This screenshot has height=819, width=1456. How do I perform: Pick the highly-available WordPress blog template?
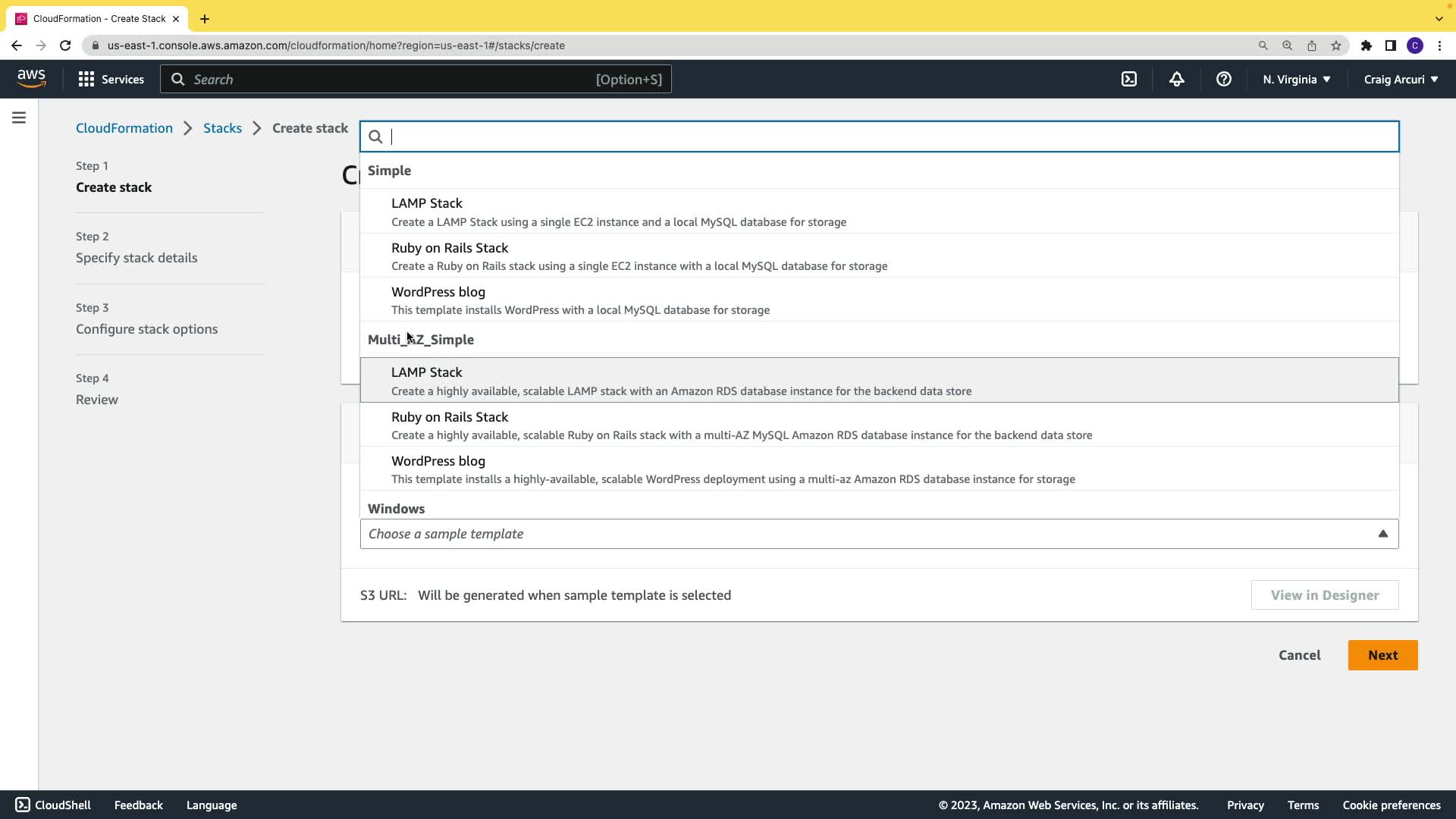click(733, 469)
